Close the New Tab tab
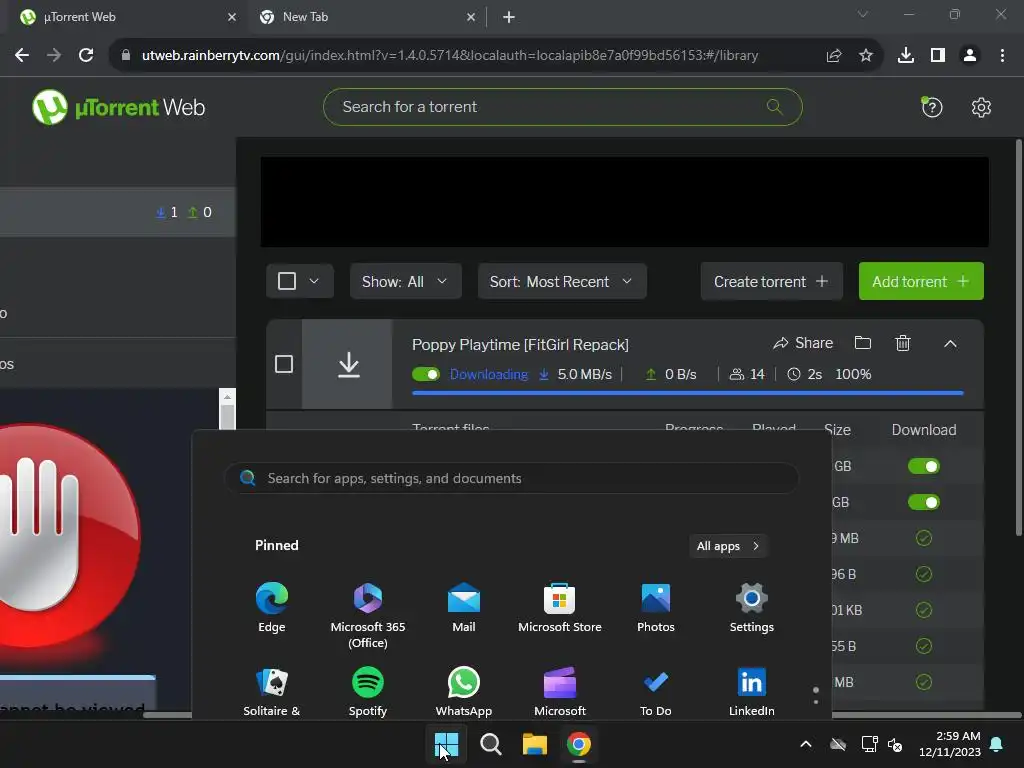The width and height of the screenshot is (1024, 768). (471, 17)
